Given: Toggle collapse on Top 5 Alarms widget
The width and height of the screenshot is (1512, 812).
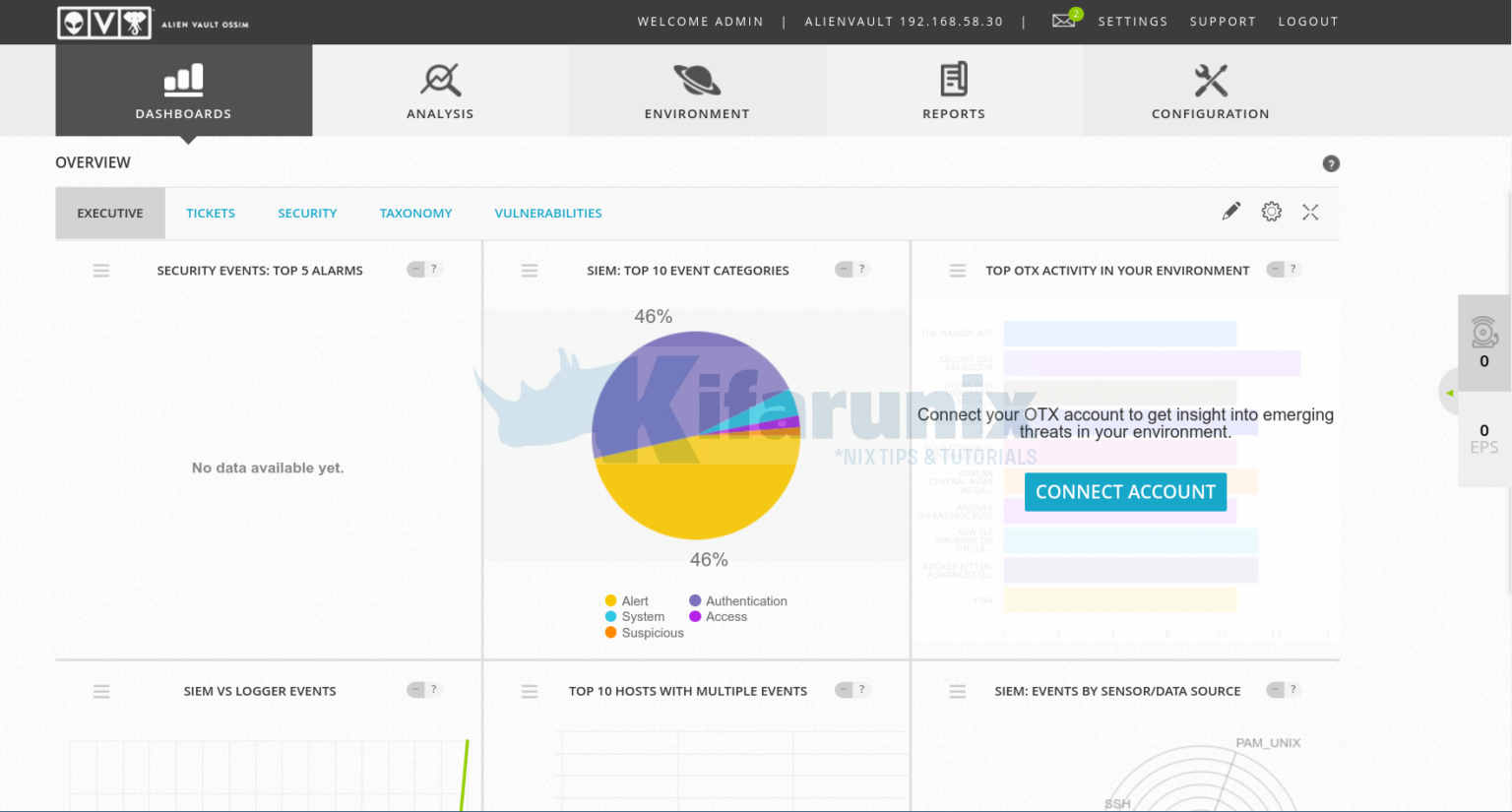Looking at the screenshot, I should pyautogui.click(x=416, y=270).
